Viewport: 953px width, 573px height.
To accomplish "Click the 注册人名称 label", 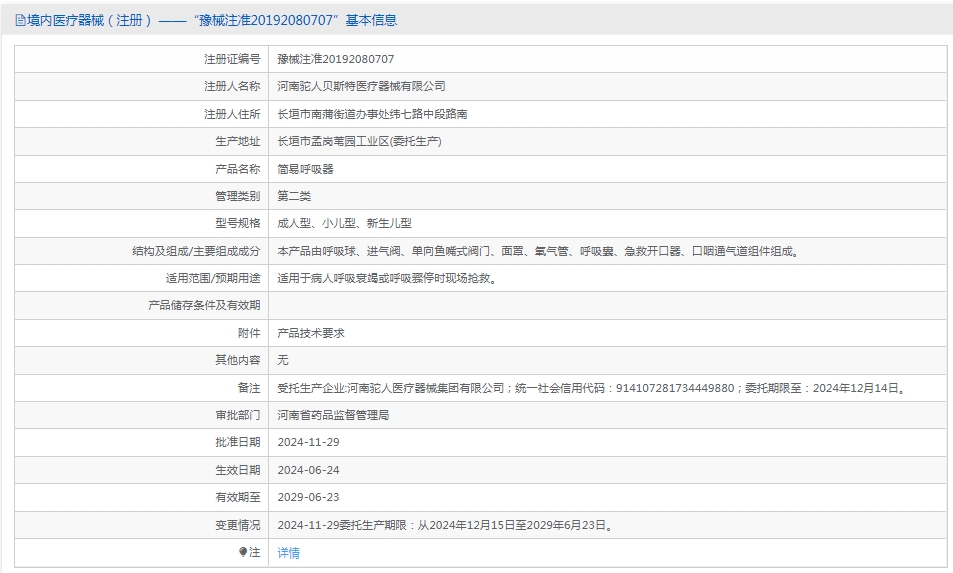I will coord(232,86).
